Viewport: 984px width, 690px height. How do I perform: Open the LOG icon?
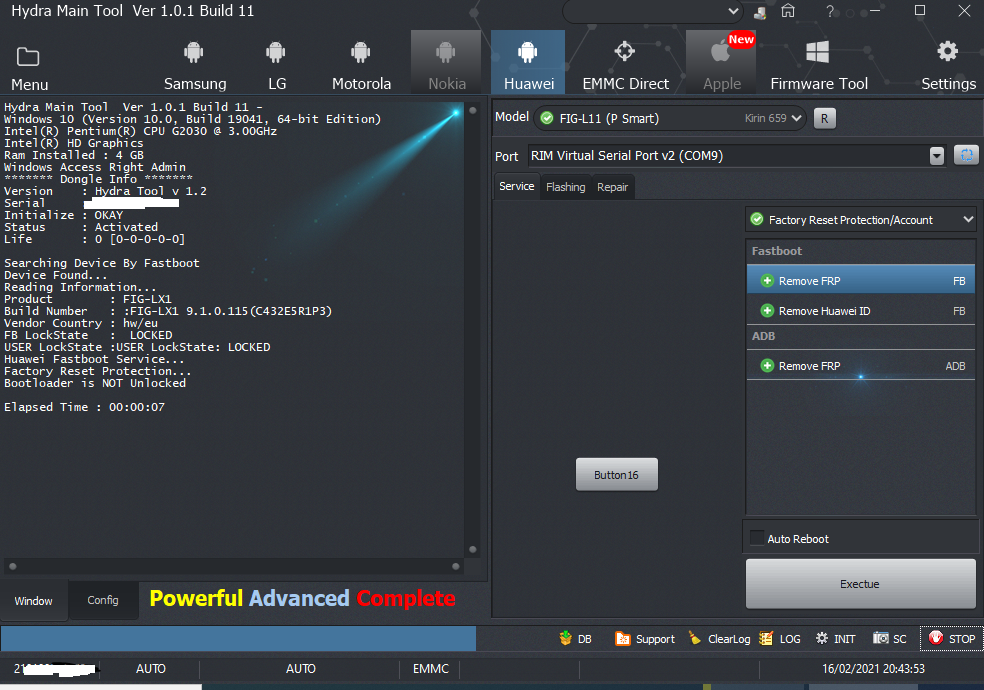coord(766,639)
